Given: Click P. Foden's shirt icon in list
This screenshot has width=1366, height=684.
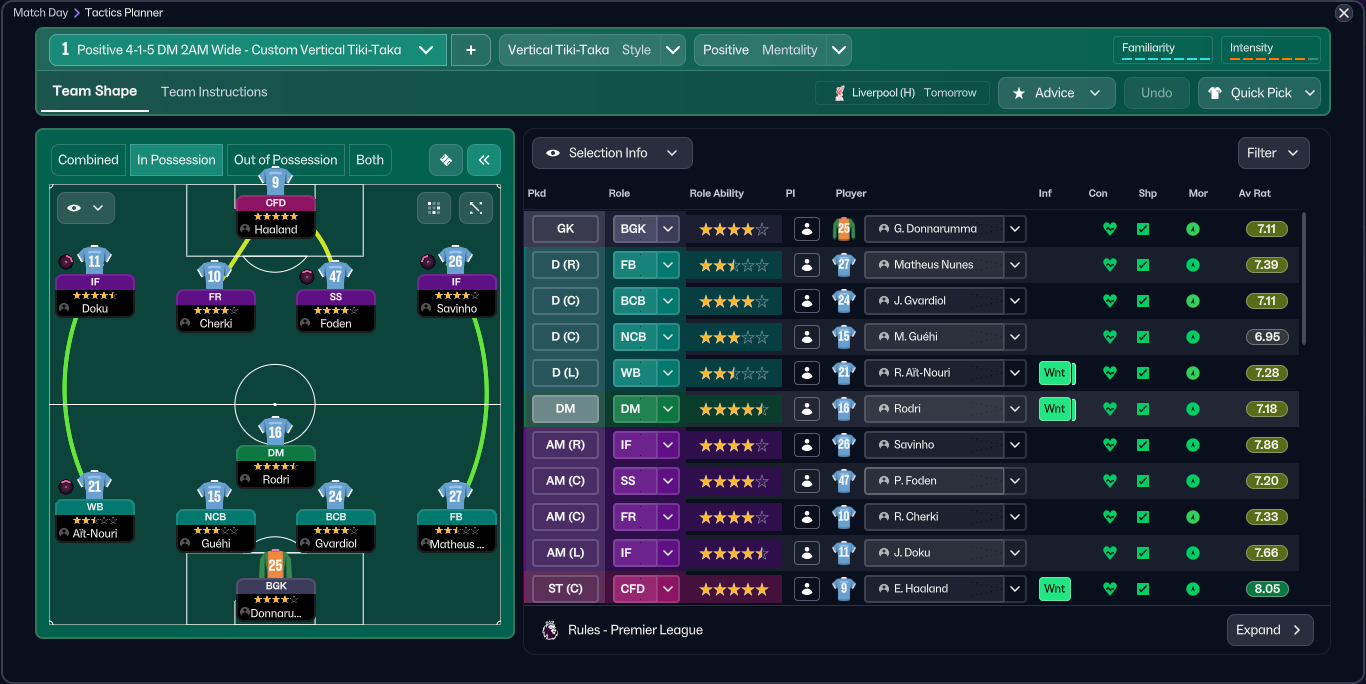Looking at the screenshot, I should pos(843,481).
